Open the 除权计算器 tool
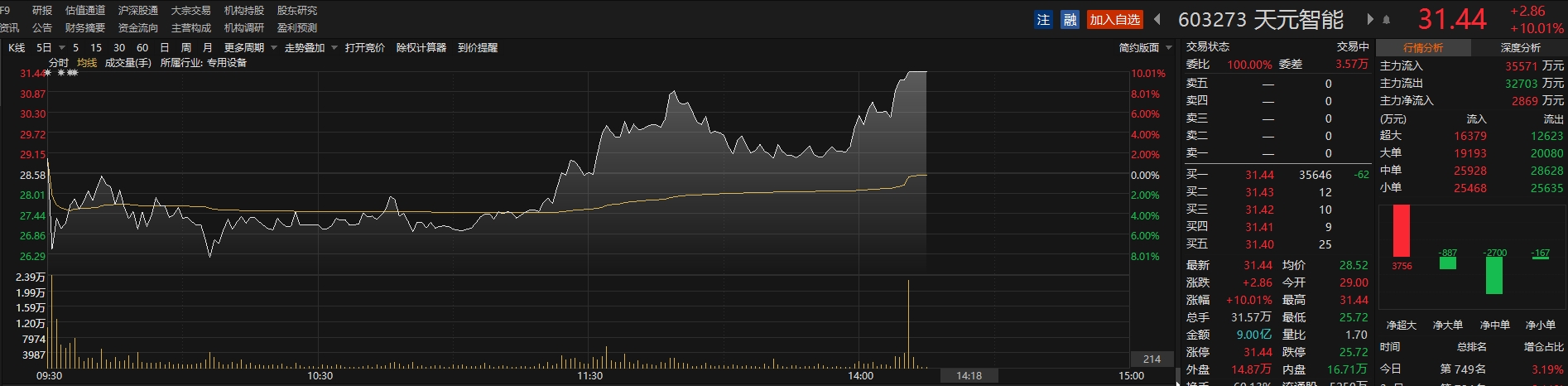This screenshot has width=1568, height=386. tap(421, 48)
